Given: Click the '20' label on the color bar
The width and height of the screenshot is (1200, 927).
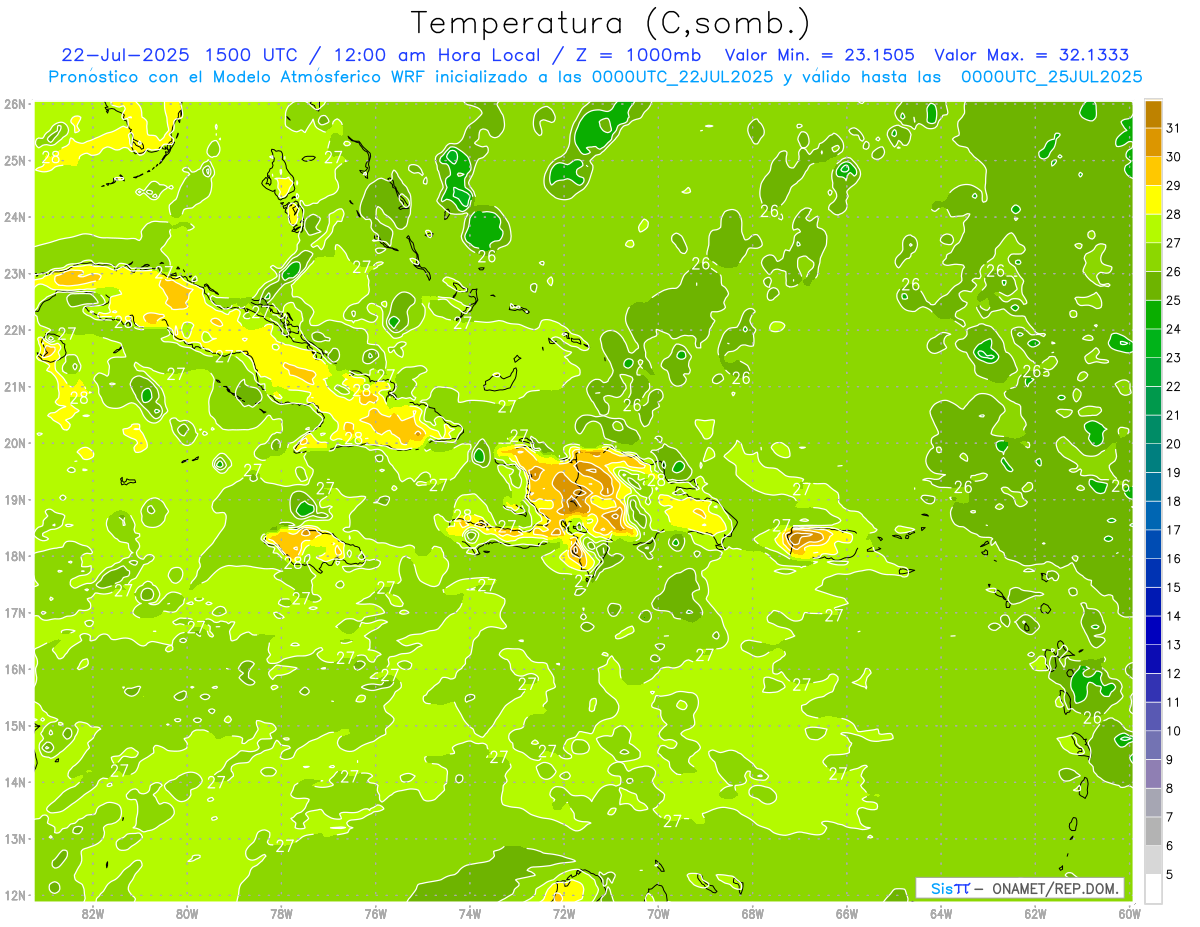Looking at the screenshot, I should click(x=1174, y=444).
